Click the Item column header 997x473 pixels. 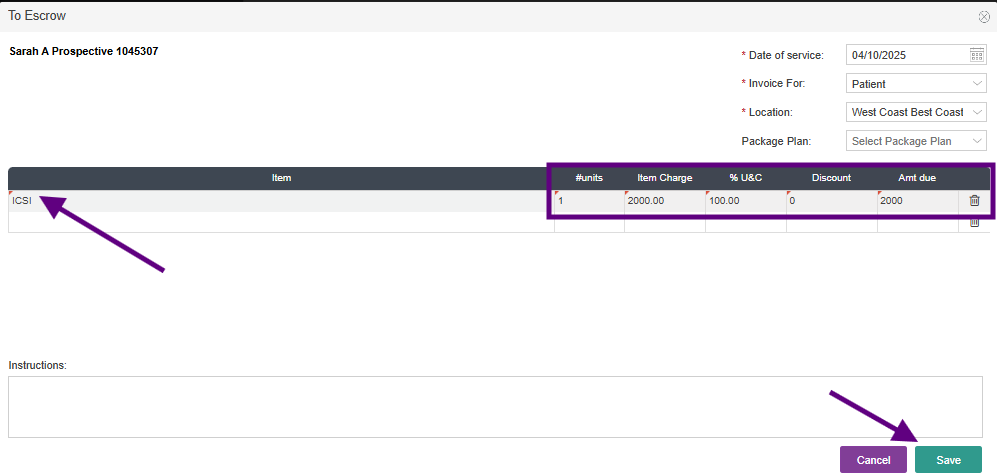281,178
